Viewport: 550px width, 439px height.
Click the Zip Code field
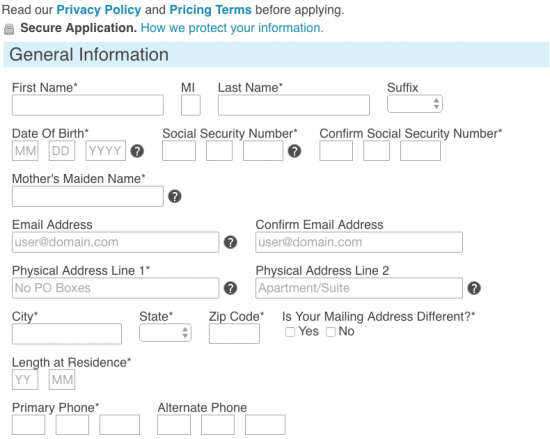point(234,333)
